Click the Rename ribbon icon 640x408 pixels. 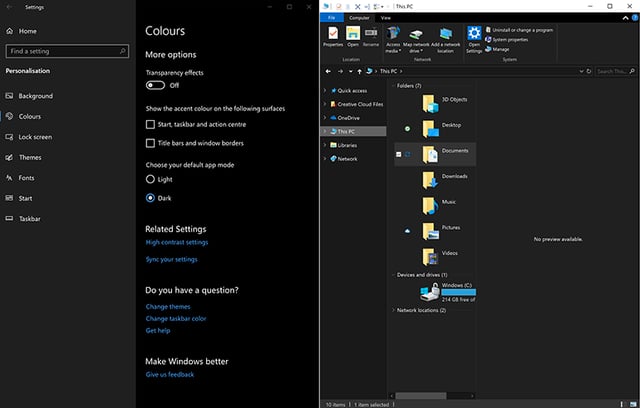pos(371,36)
